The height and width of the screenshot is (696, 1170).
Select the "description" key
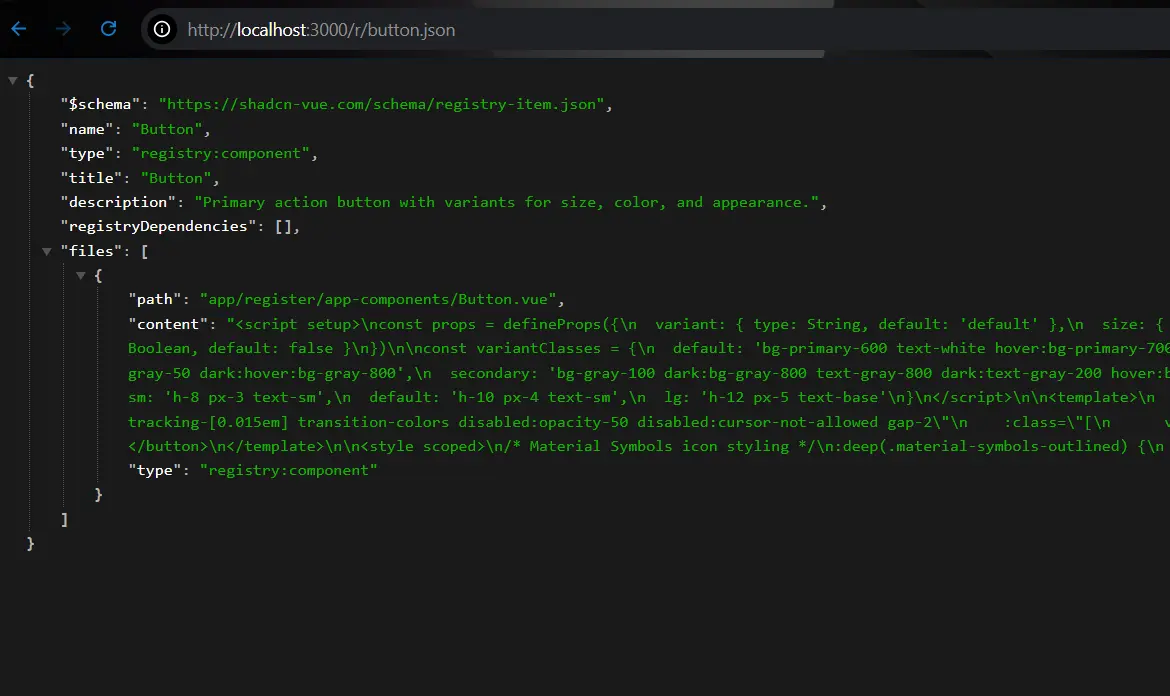click(117, 202)
